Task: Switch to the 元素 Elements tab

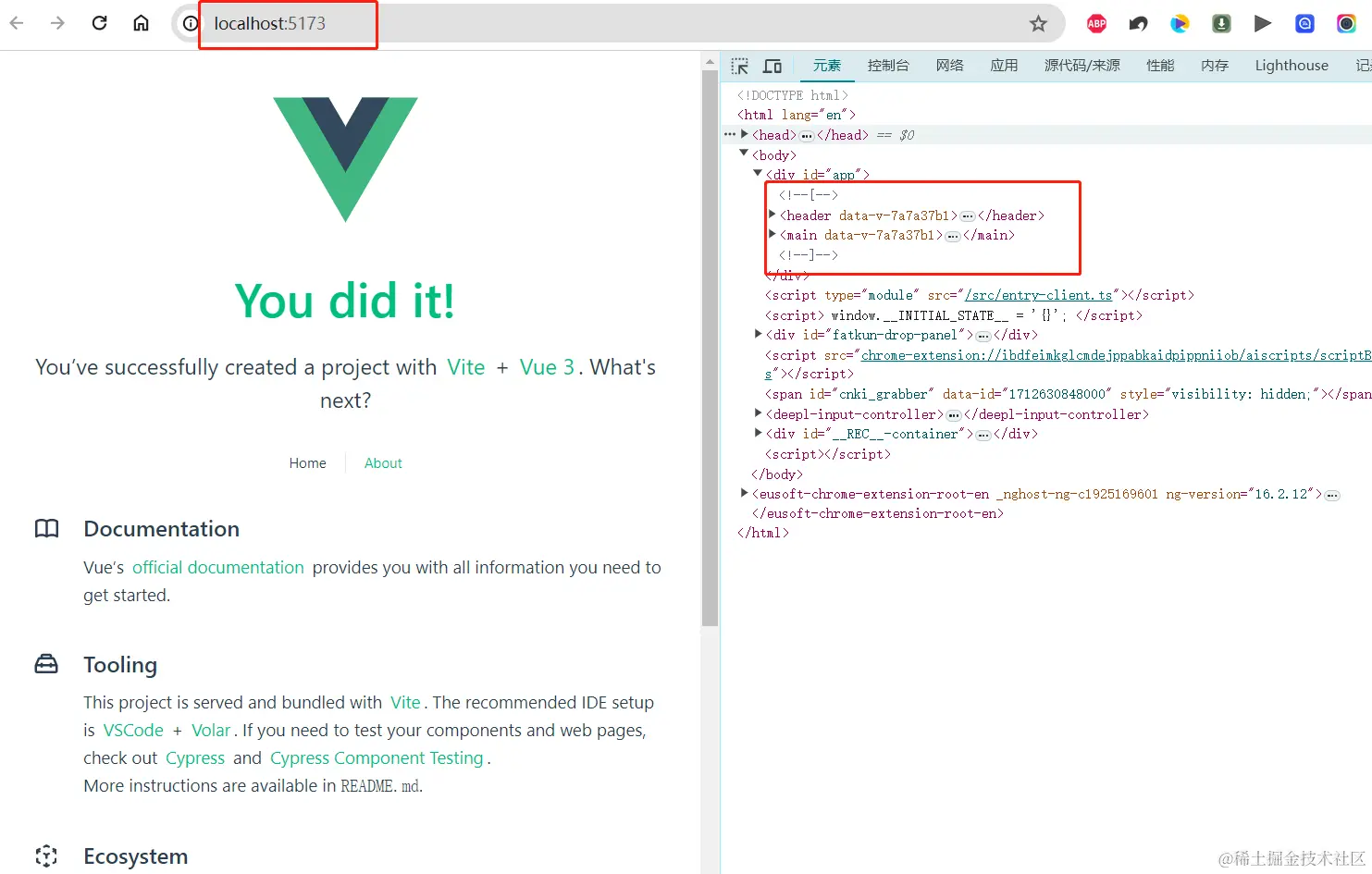Action: point(826,66)
